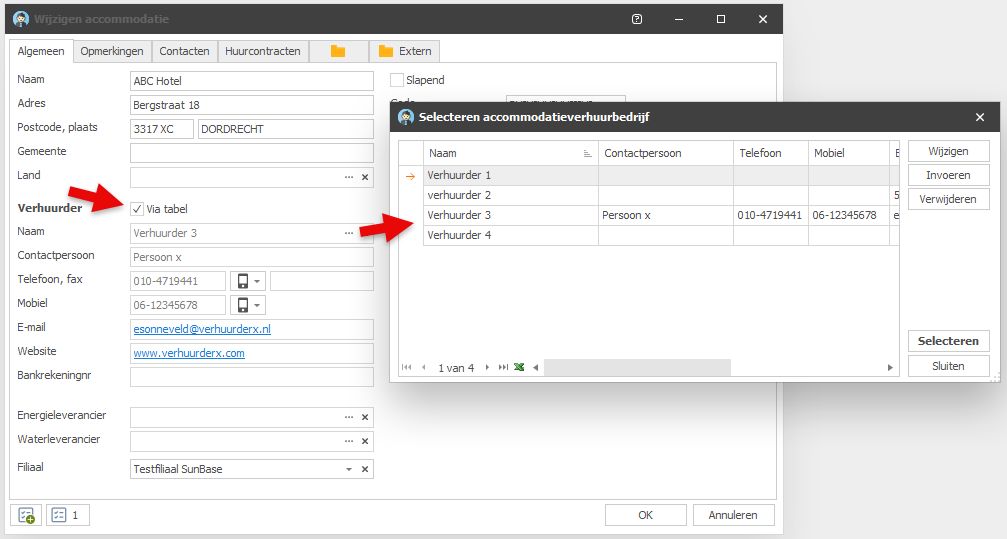The width and height of the screenshot is (1007, 539).
Task: Click the postcode field 3317 XC
Action: 161,129
